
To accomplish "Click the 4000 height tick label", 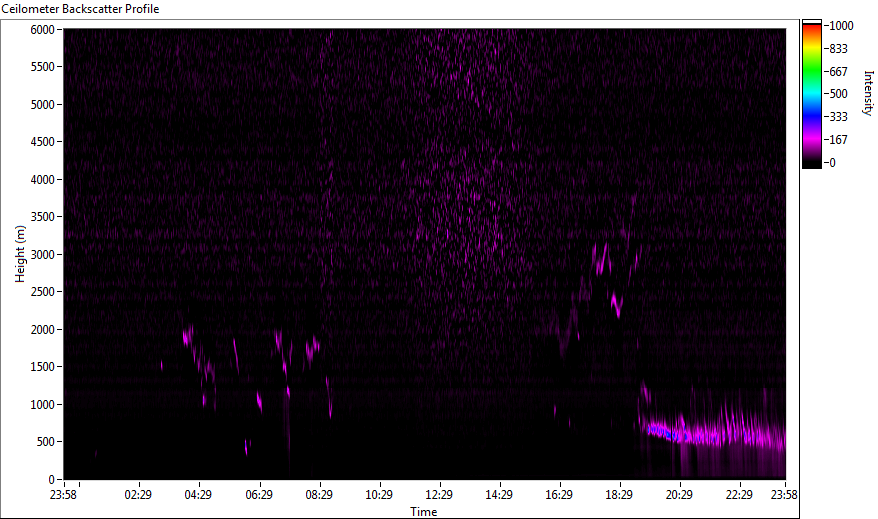I will 43,180.
